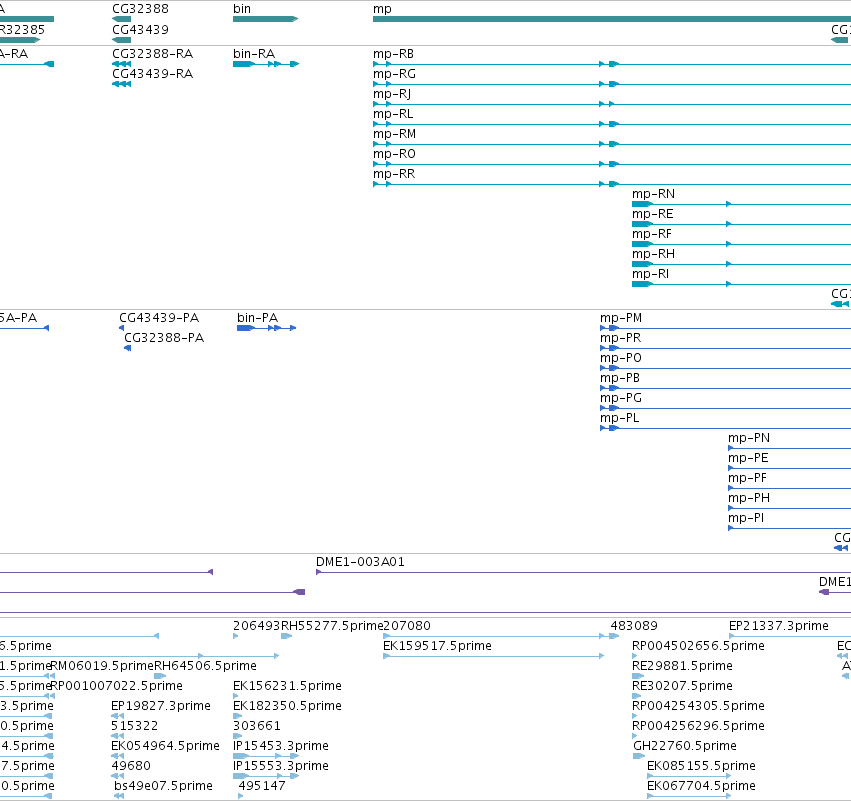This screenshot has height=801, width=851.
Task: Click the 515322 feature label
Action: [135, 726]
